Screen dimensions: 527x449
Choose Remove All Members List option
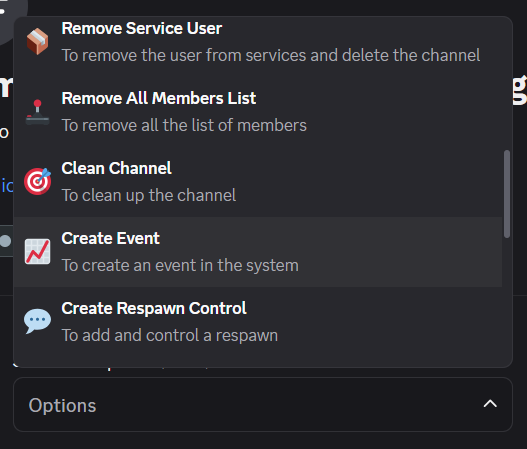pyautogui.click(x=258, y=112)
